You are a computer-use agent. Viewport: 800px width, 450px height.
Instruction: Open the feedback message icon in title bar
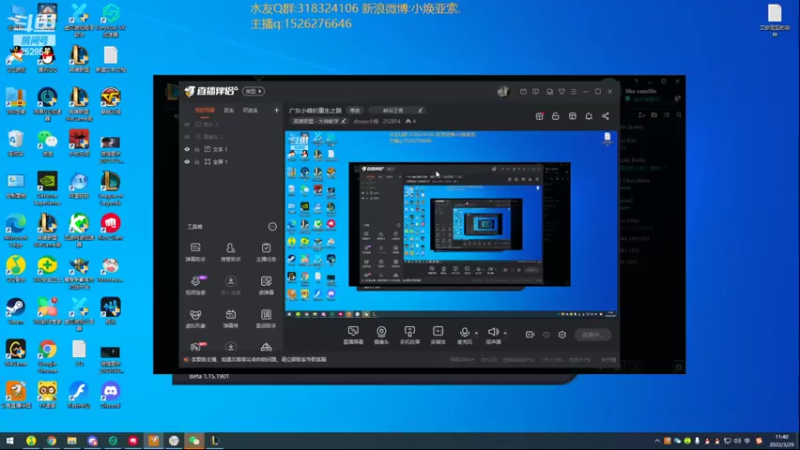click(x=536, y=92)
